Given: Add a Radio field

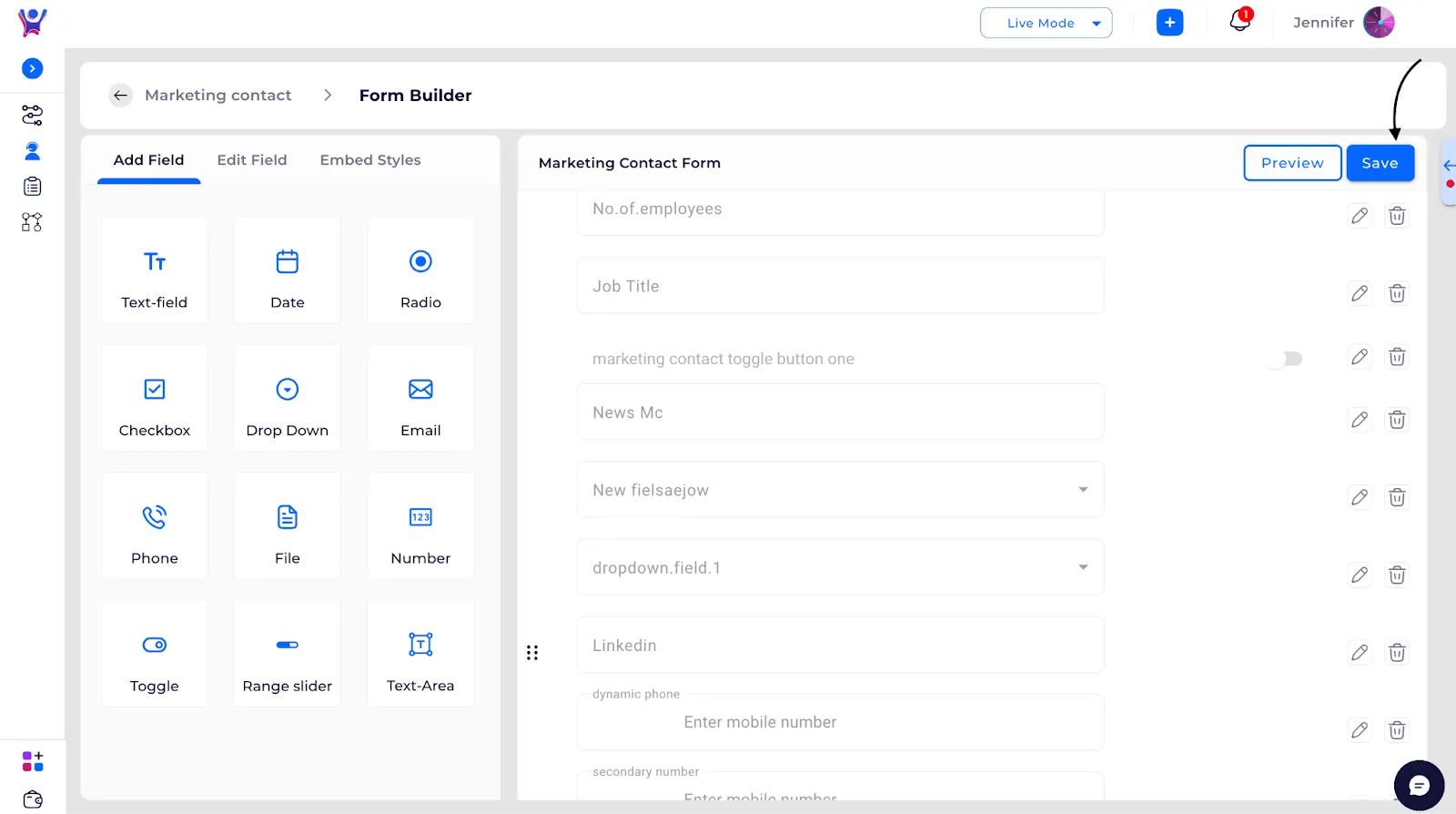Looking at the screenshot, I should point(420,270).
